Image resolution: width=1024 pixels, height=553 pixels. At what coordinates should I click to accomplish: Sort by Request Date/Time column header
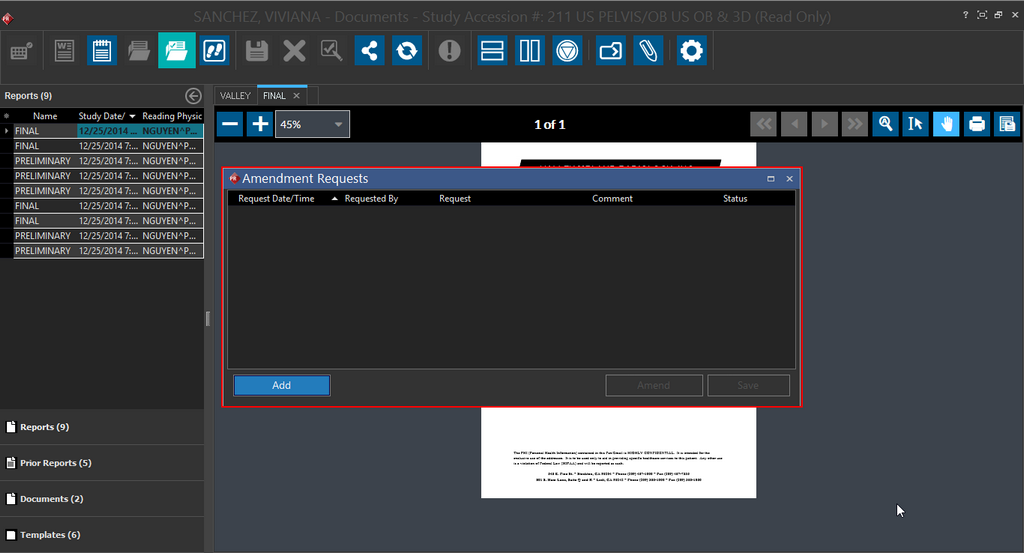click(x=276, y=199)
